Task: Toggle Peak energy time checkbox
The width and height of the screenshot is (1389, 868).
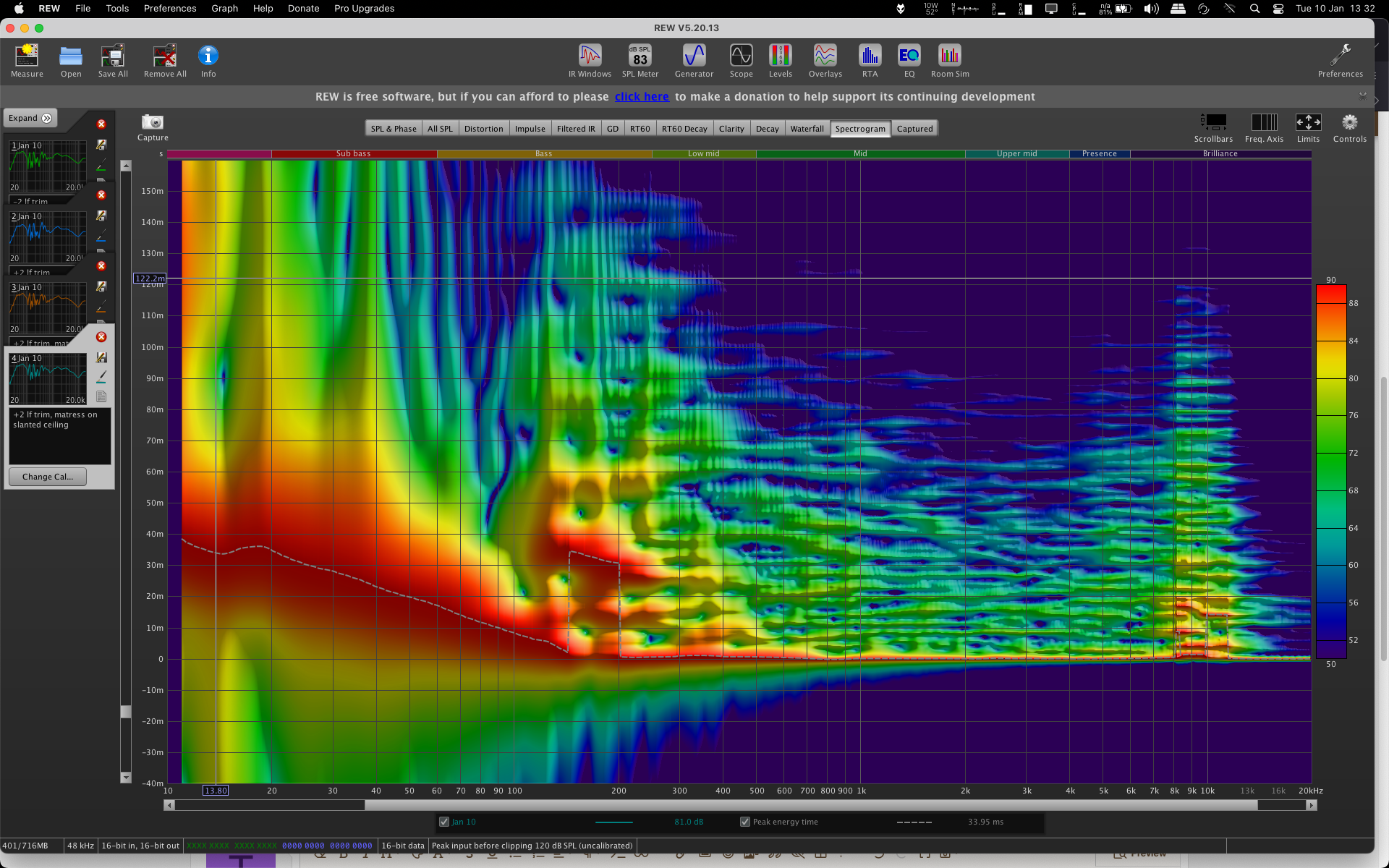Action: (745, 822)
